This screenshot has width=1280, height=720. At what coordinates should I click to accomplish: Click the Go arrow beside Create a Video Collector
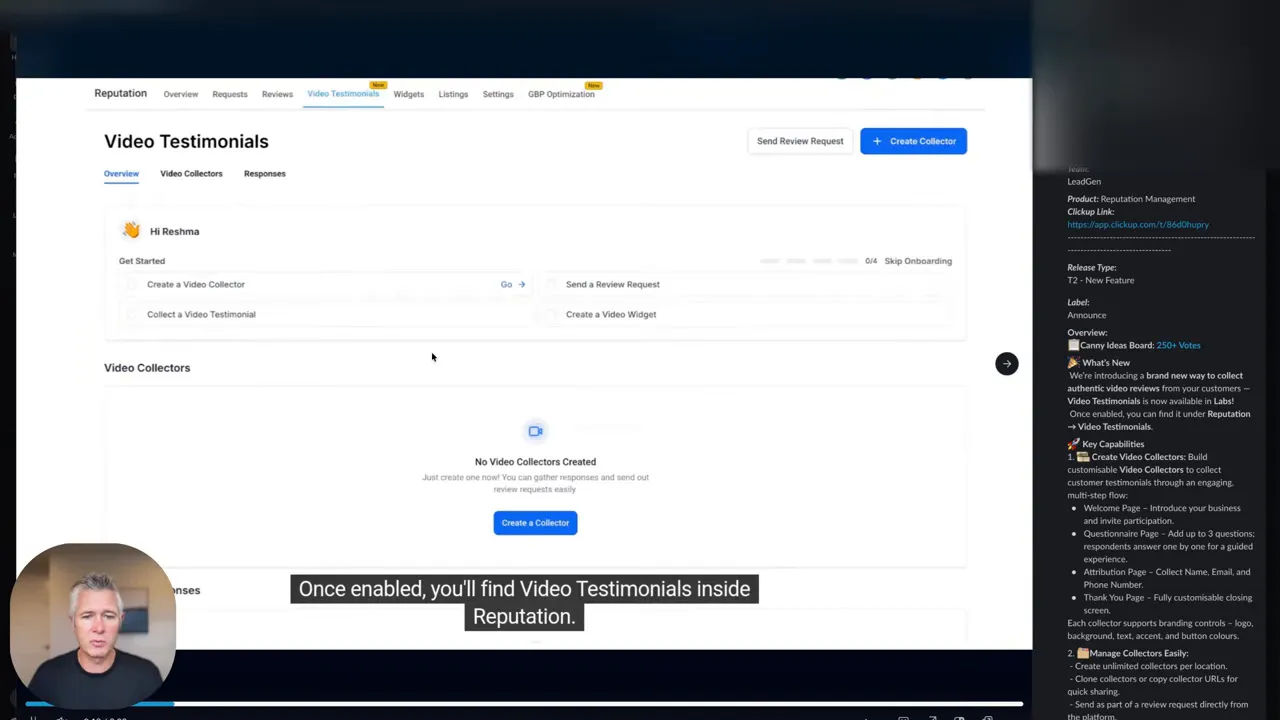coord(513,284)
